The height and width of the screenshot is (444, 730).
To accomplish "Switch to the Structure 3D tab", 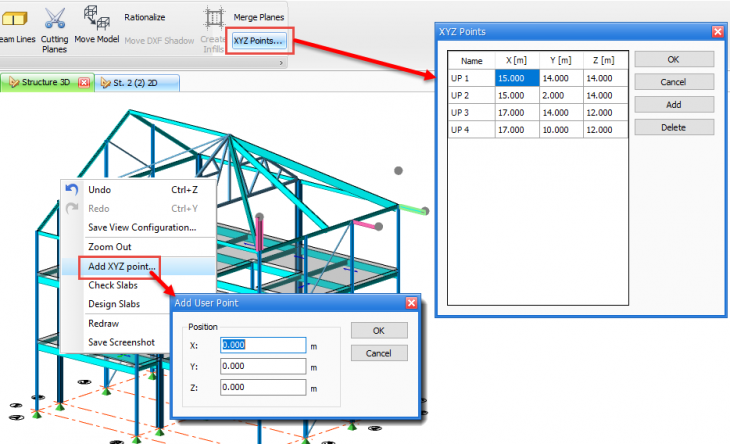I will coord(46,82).
